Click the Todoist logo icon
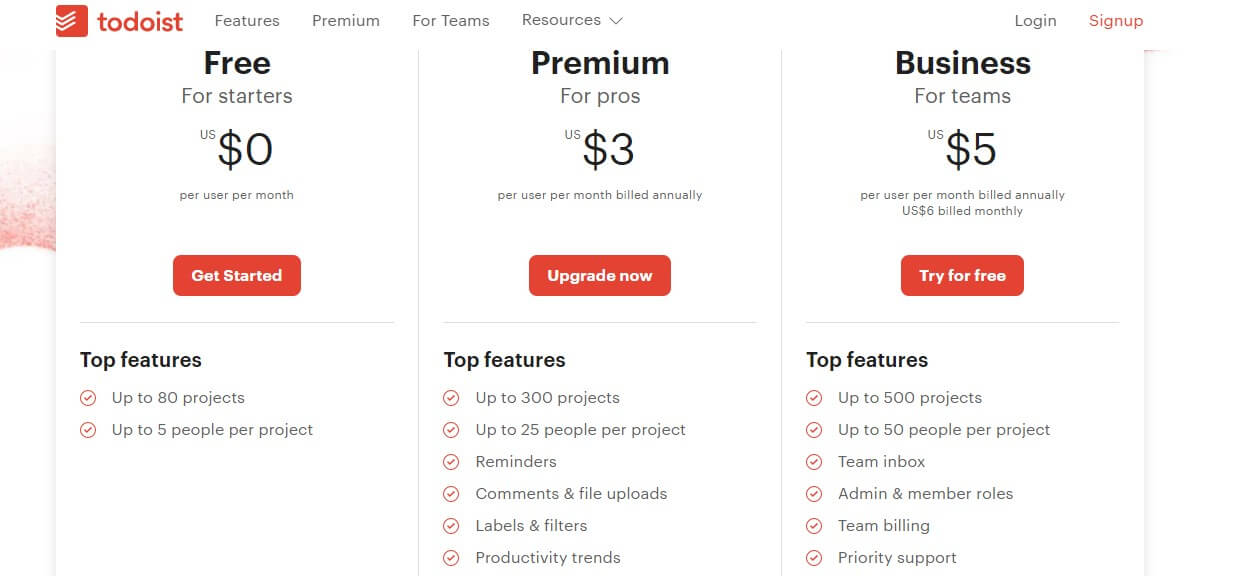Image resolution: width=1241 pixels, height=576 pixels. (72, 20)
